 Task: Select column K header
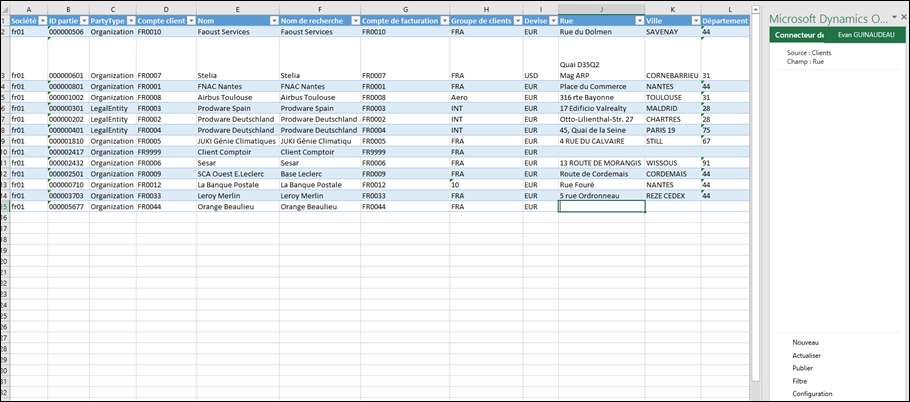[x=673, y=9]
